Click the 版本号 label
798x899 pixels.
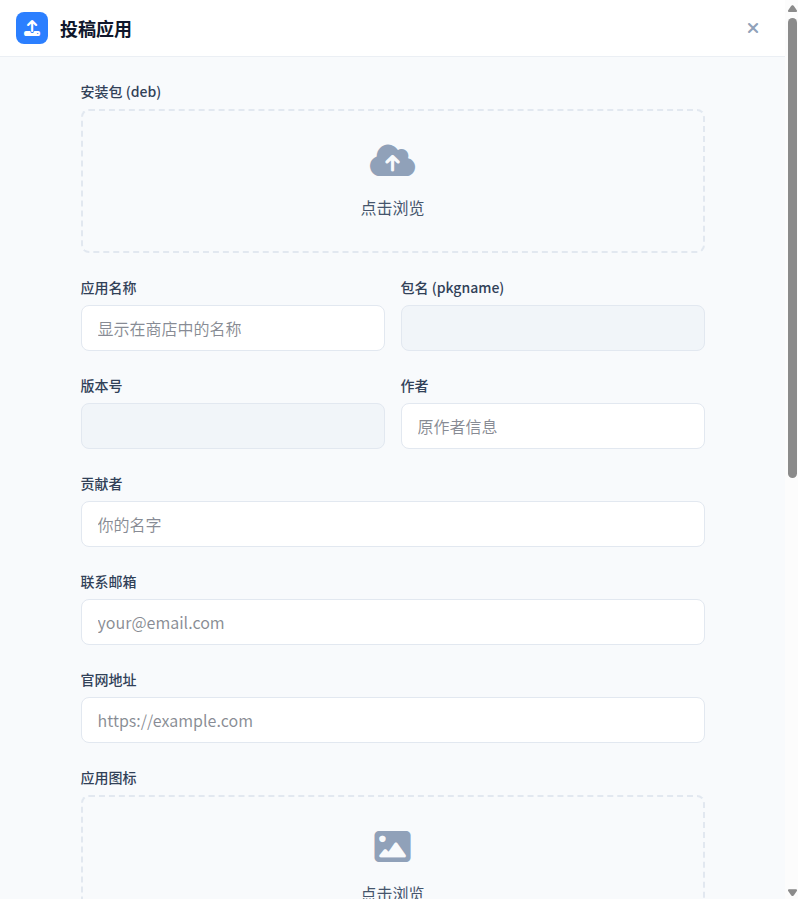(x=101, y=386)
